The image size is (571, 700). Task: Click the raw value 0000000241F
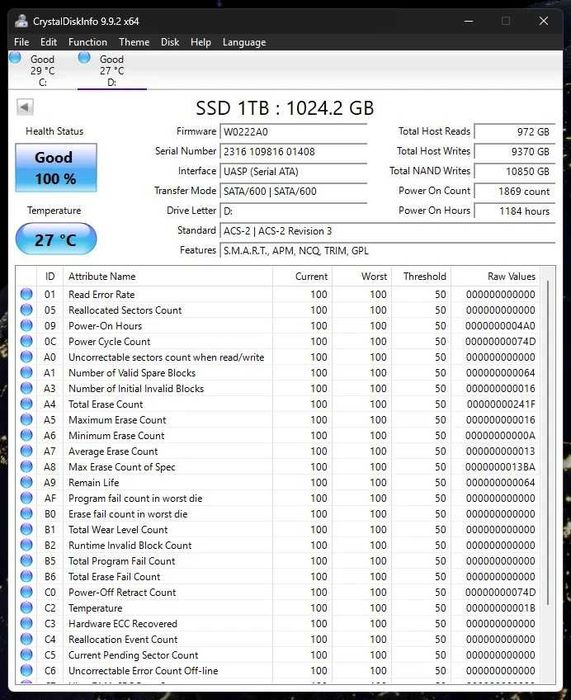click(x=501, y=404)
